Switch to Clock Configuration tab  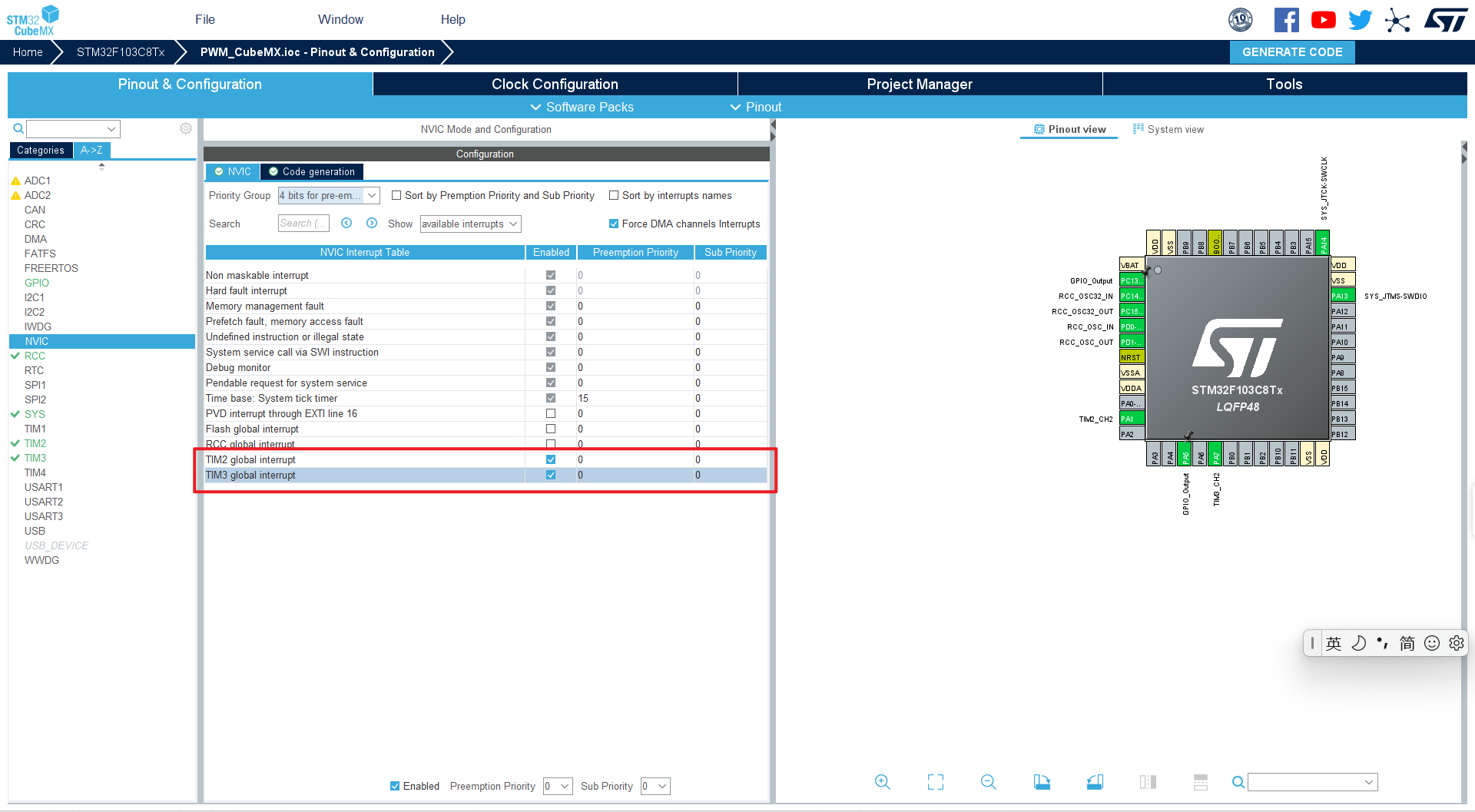[x=555, y=84]
